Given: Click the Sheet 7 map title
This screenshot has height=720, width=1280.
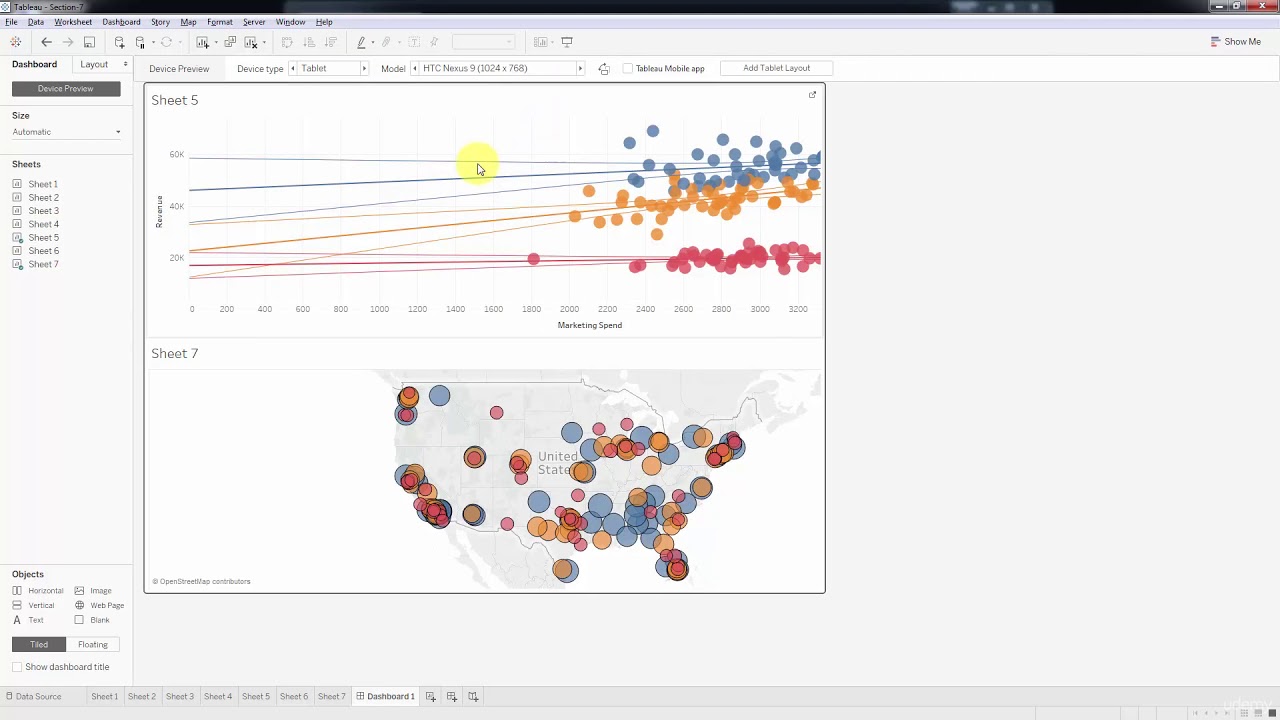Looking at the screenshot, I should point(175,354).
